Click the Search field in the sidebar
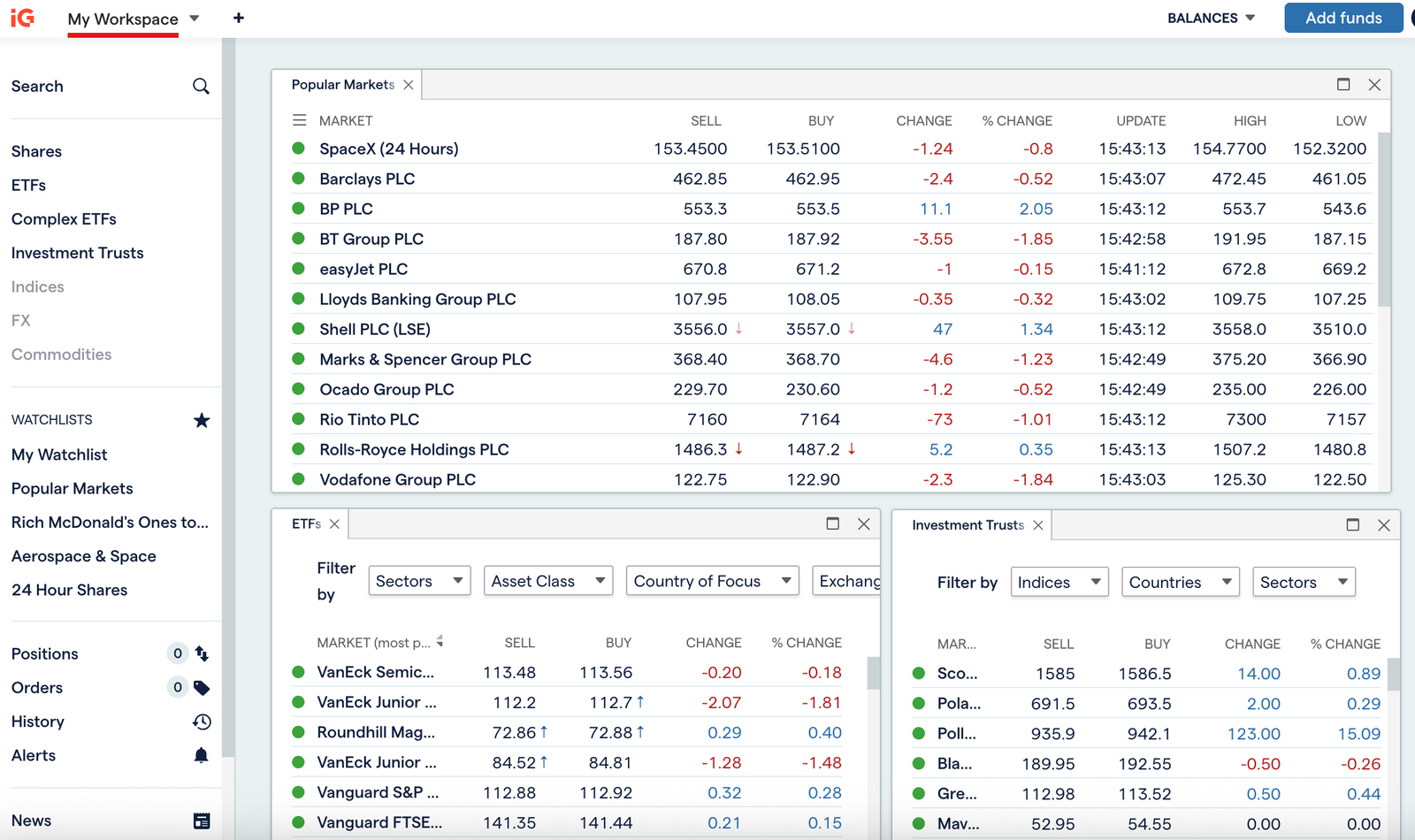The width and height of the screenshot is (1415, 840). 111,86
